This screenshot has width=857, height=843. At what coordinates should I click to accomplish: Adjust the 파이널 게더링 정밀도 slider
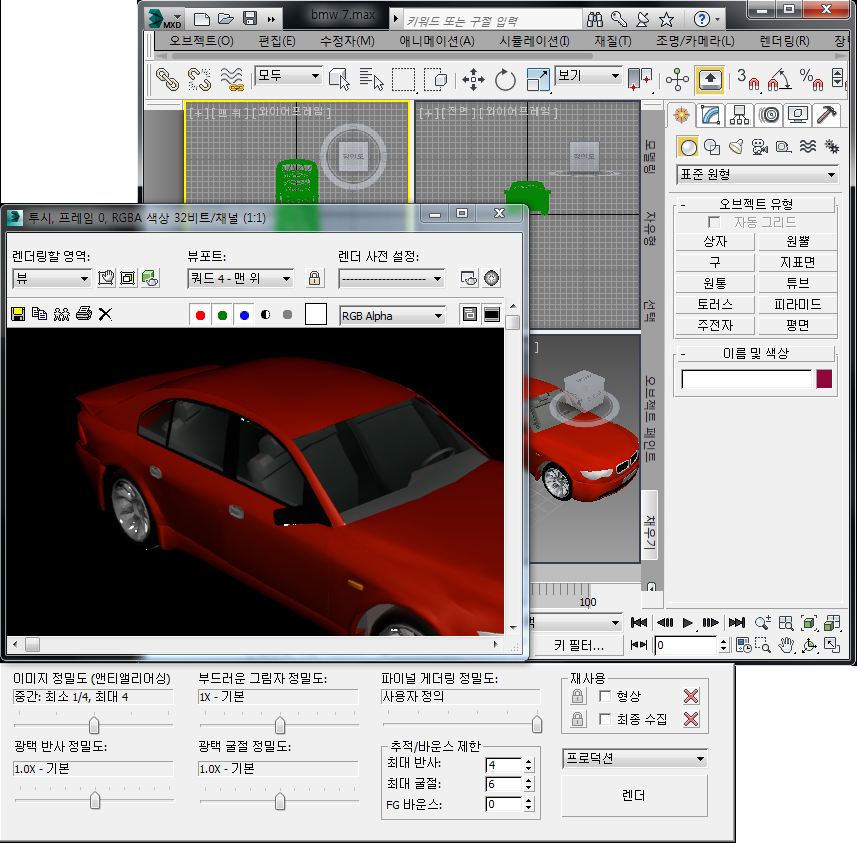coord(537,724)
